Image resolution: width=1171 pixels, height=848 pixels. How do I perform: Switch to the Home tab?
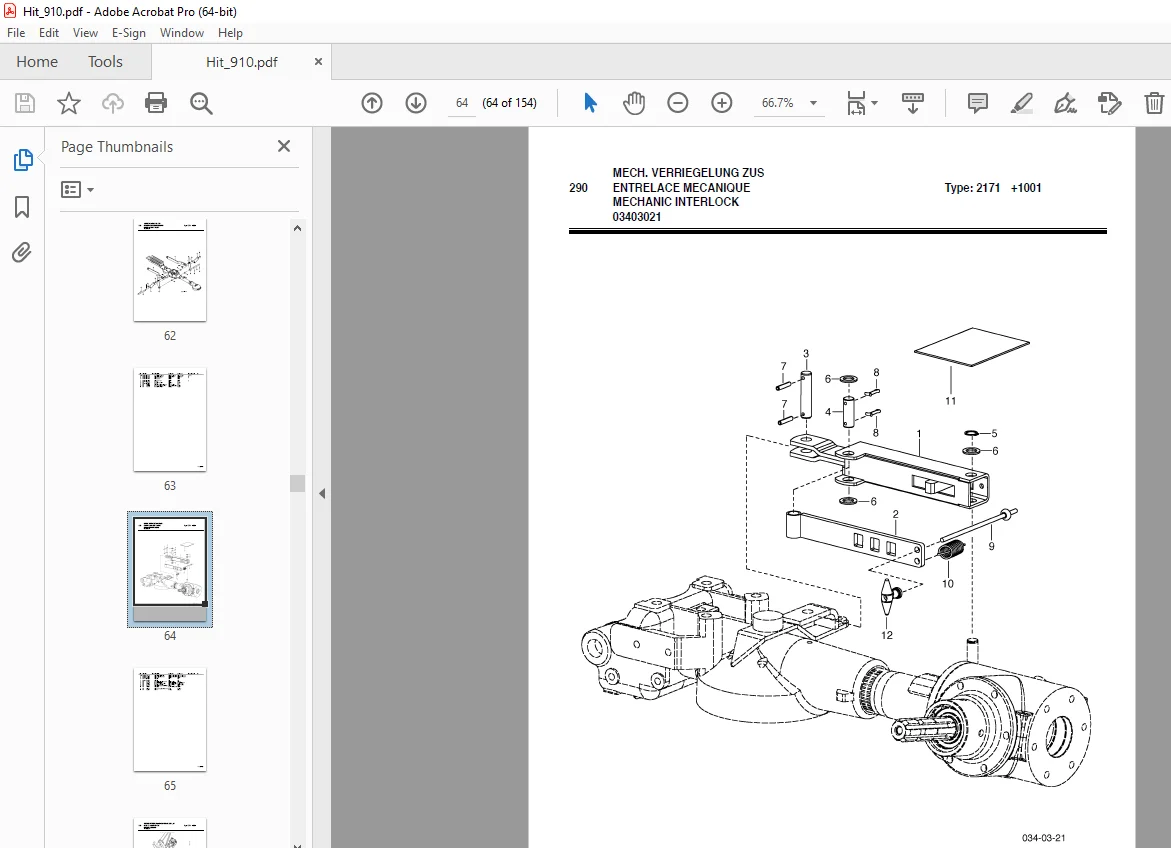(x=37, y=62)
